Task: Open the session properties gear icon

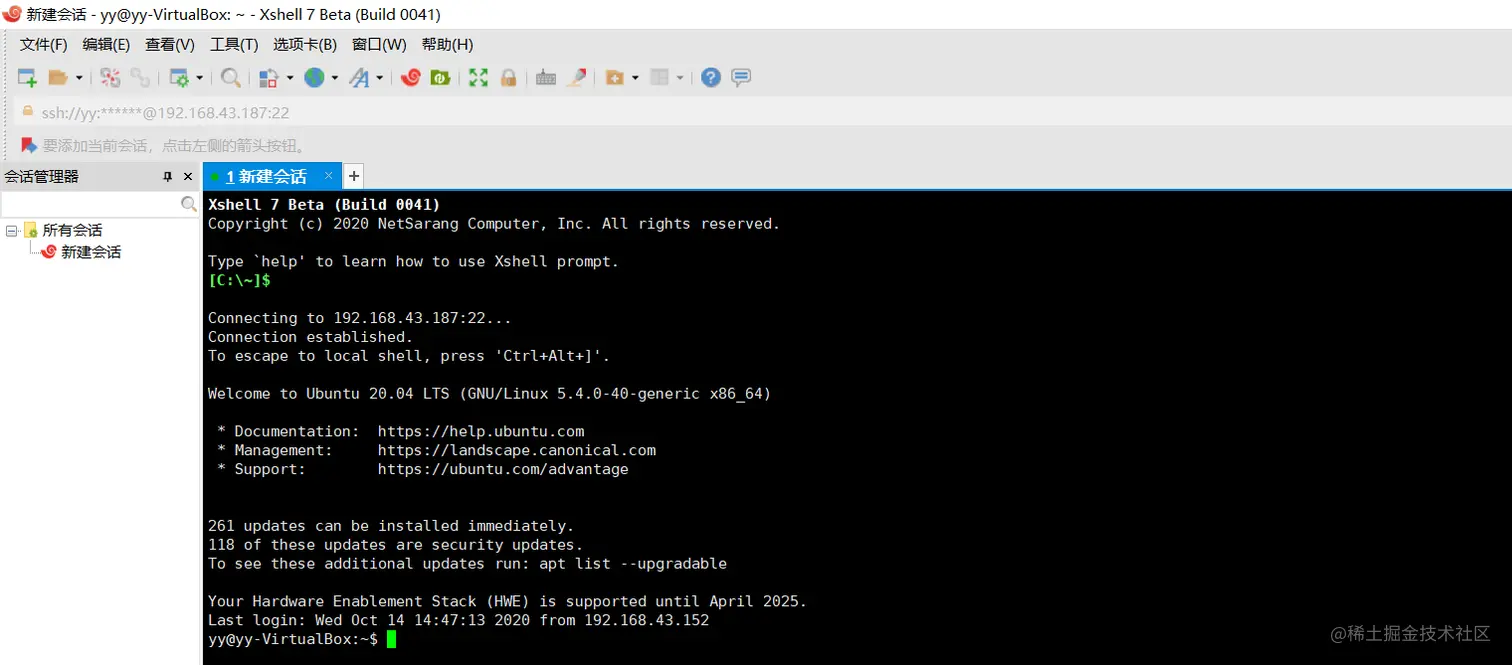Action: pos(180,77)
